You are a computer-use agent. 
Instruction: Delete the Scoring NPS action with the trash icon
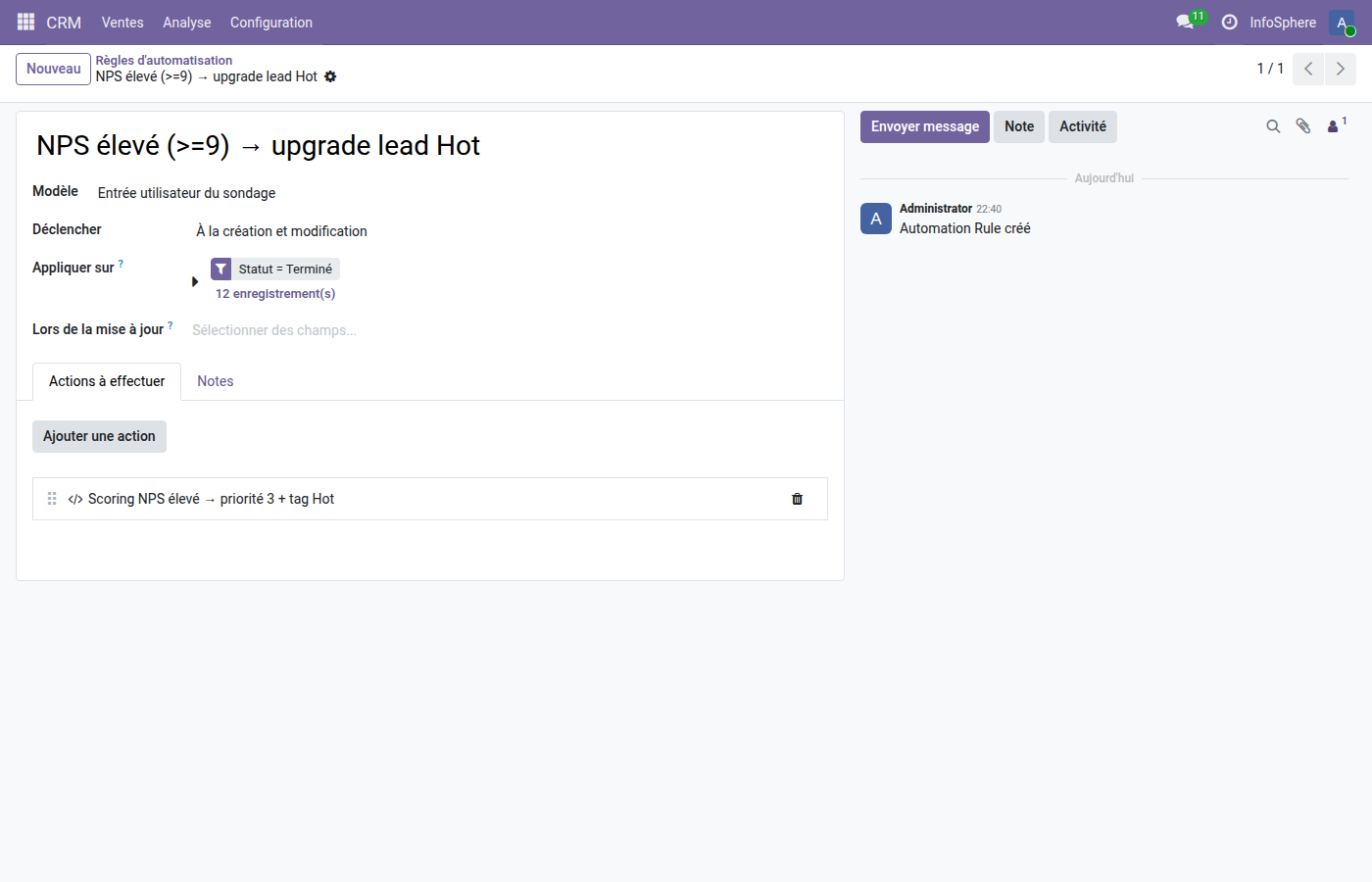797,499
